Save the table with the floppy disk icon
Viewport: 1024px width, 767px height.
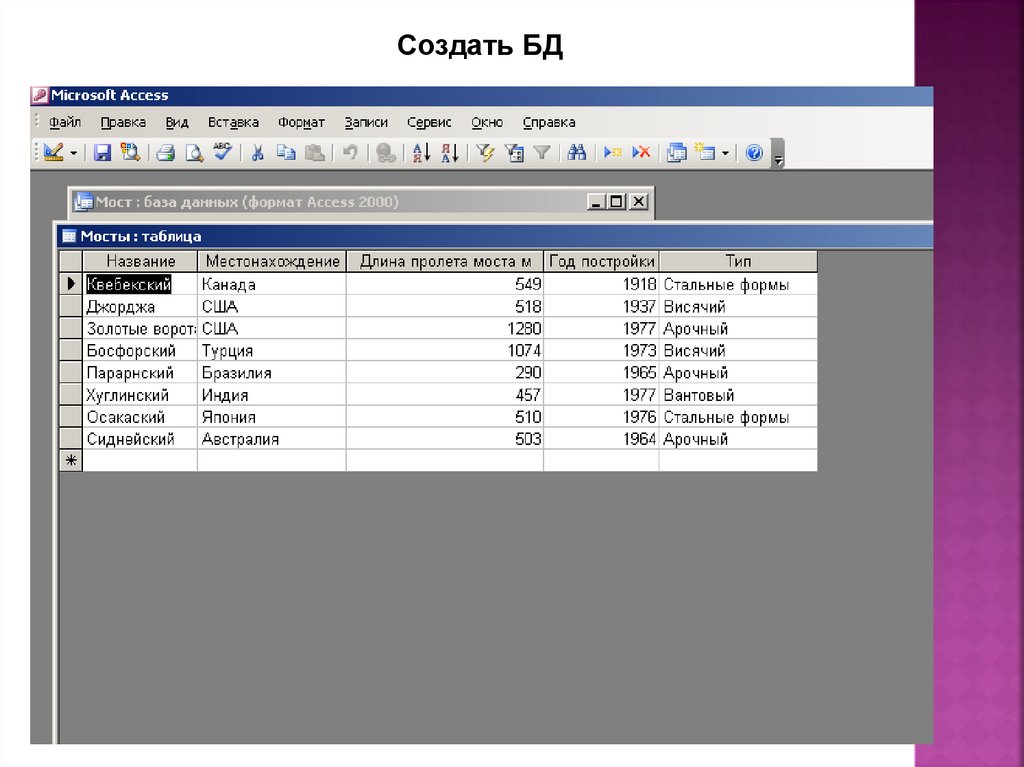(103, 153)
